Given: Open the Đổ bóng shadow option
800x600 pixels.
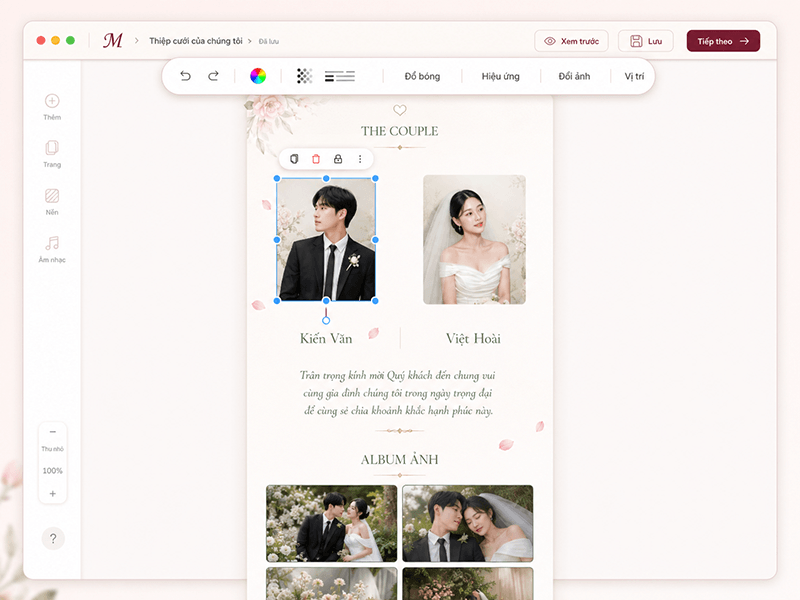Looking at the screenshot, I should point(422,76).
